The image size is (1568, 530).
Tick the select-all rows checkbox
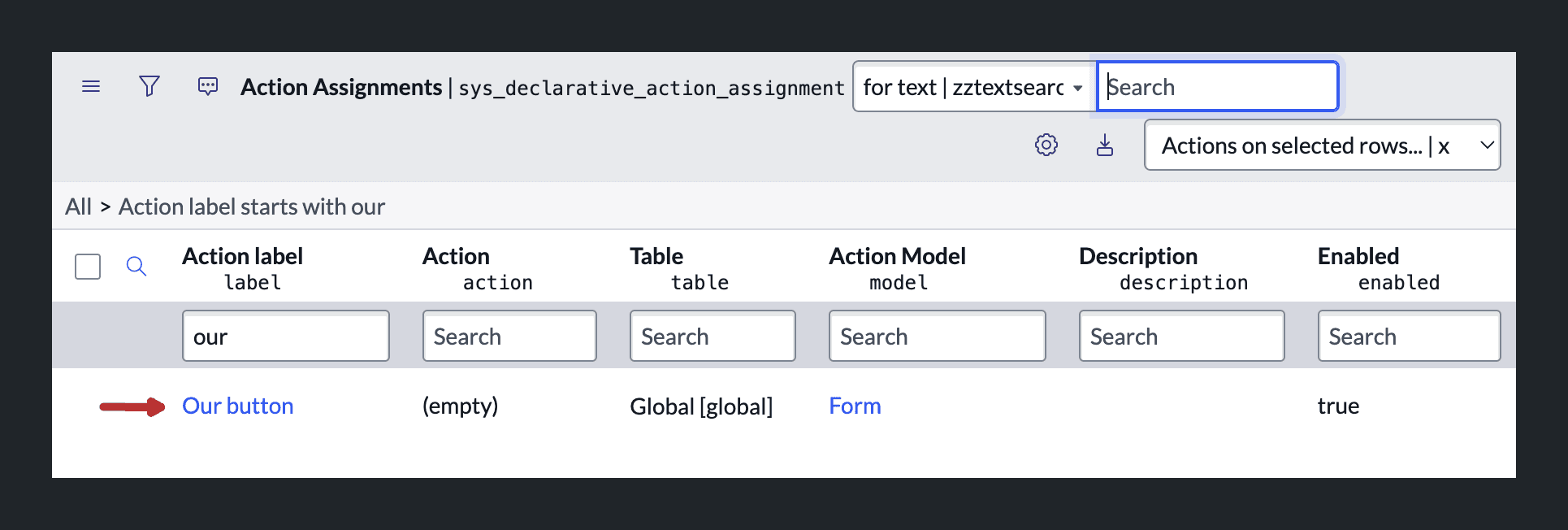coord(88,267)
